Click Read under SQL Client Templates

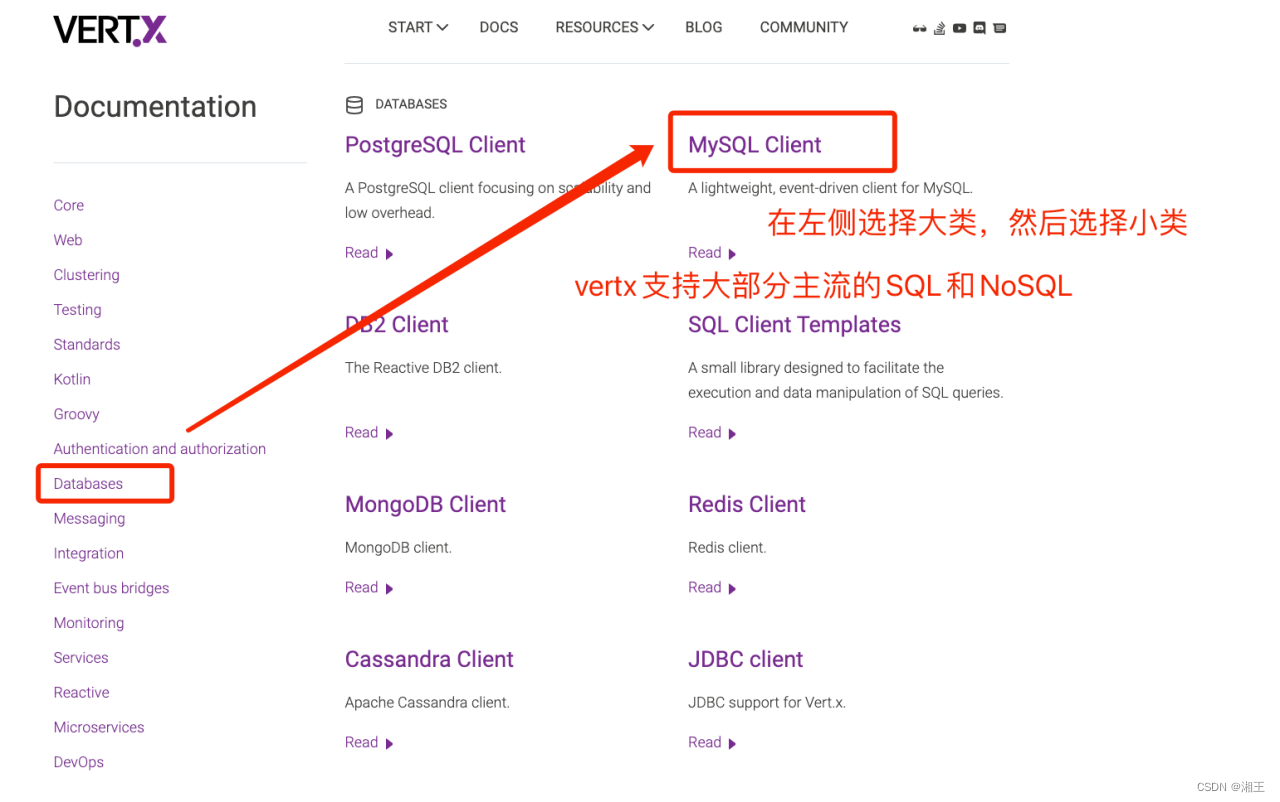click(704, 433)
